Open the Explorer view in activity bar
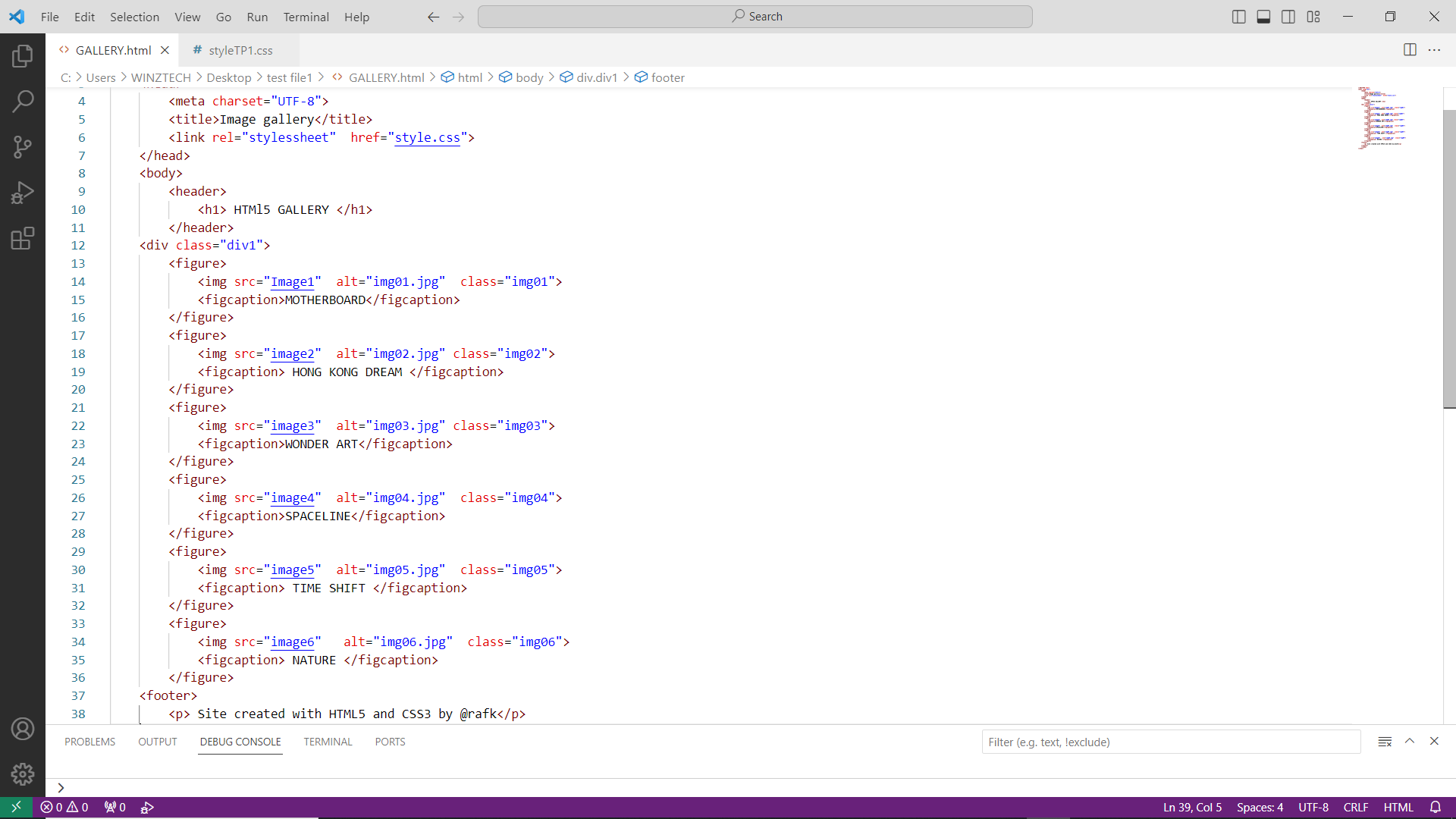This screenshot has width=1456, height=819. coord(23,55)
